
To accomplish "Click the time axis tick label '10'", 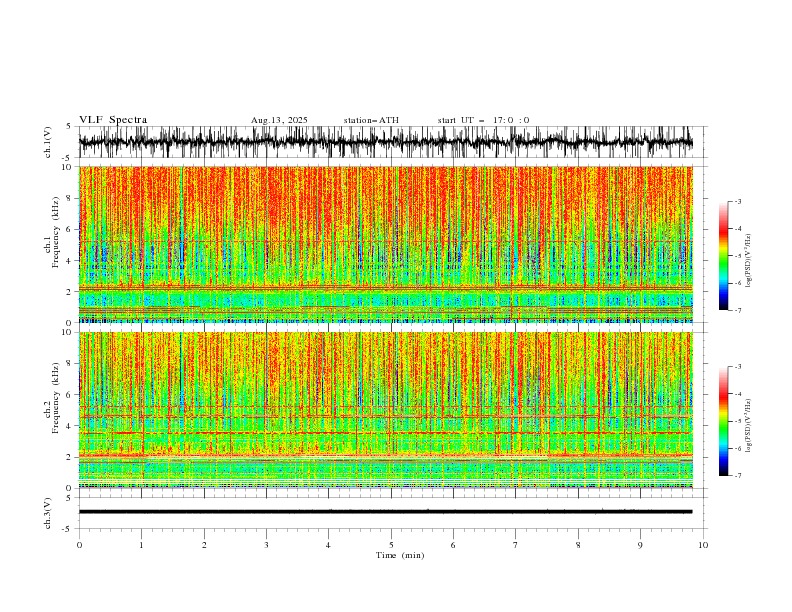I will click(703, 545).
